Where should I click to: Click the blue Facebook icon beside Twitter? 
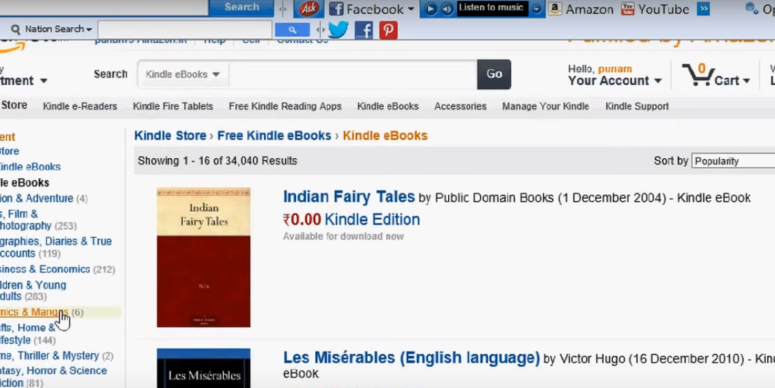coord(364,30)
